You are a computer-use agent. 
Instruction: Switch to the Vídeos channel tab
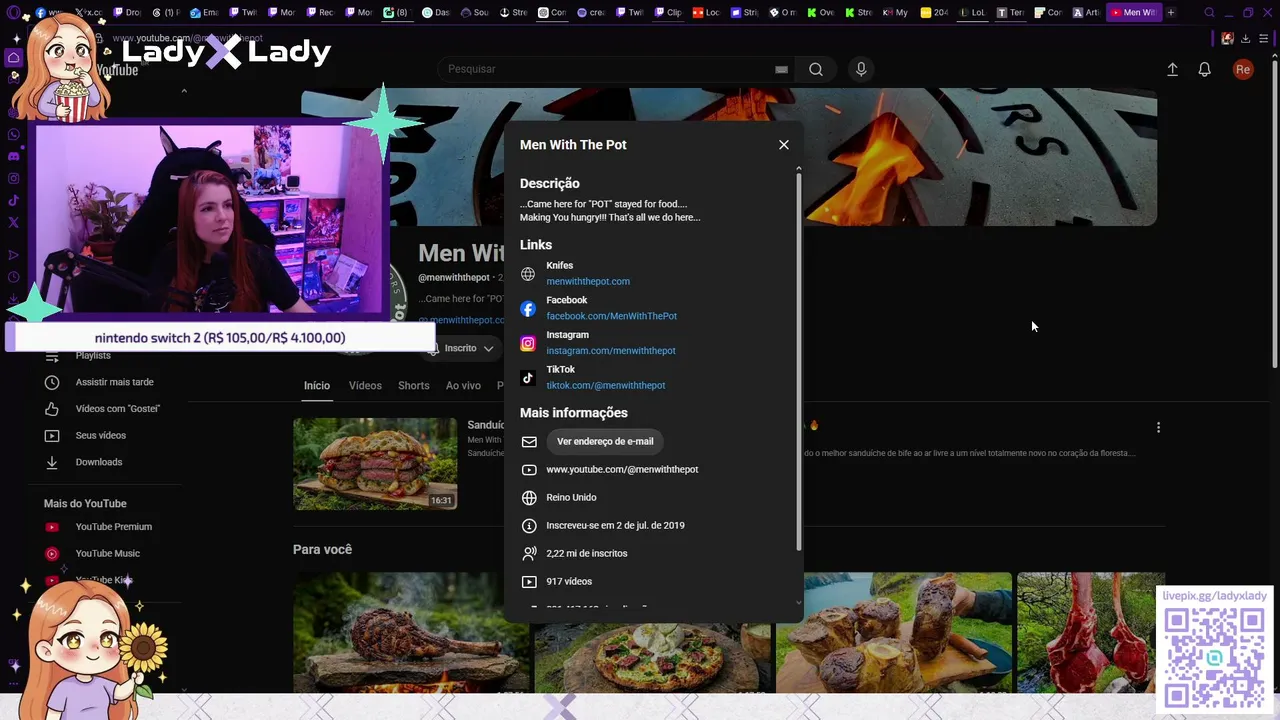point(365,386)
